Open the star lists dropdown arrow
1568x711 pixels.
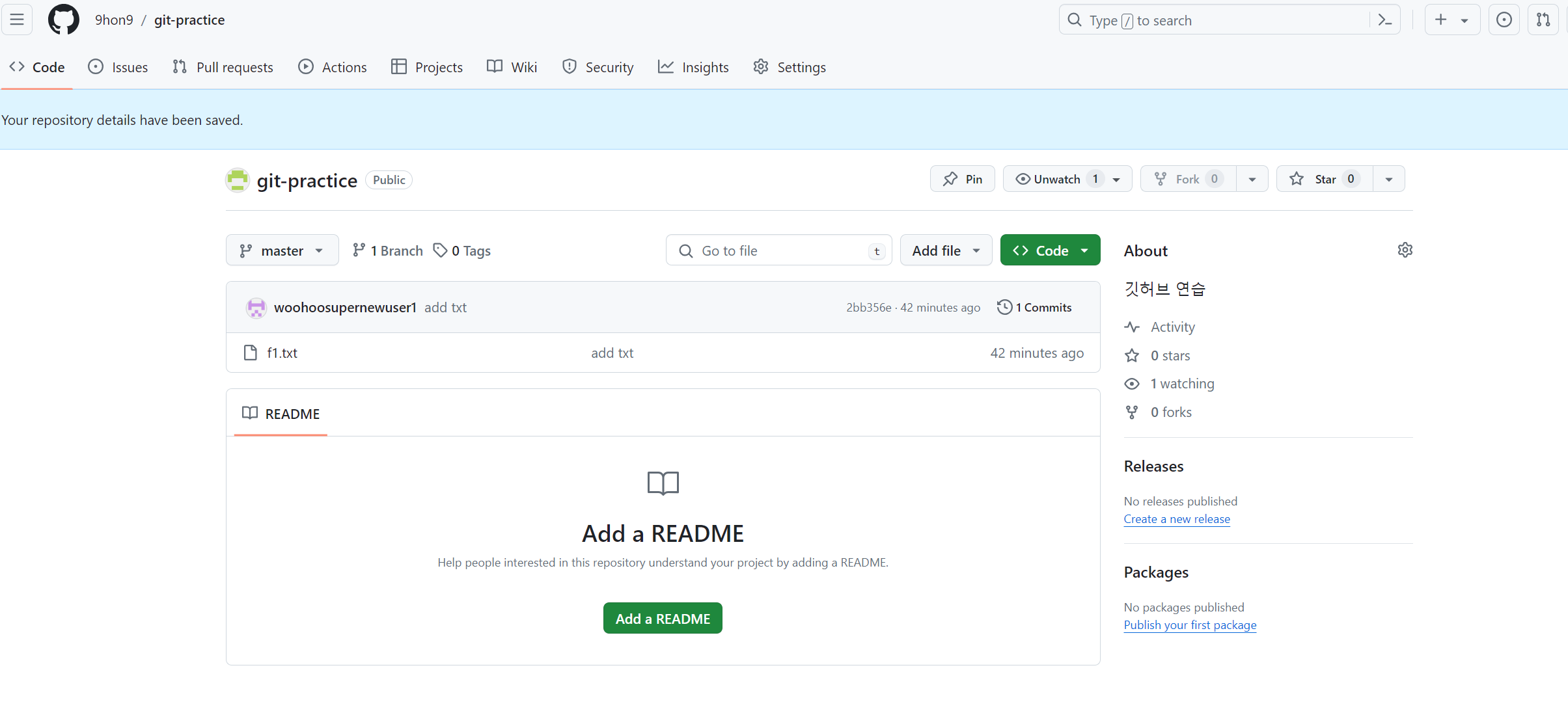(x=1388, y=179)
